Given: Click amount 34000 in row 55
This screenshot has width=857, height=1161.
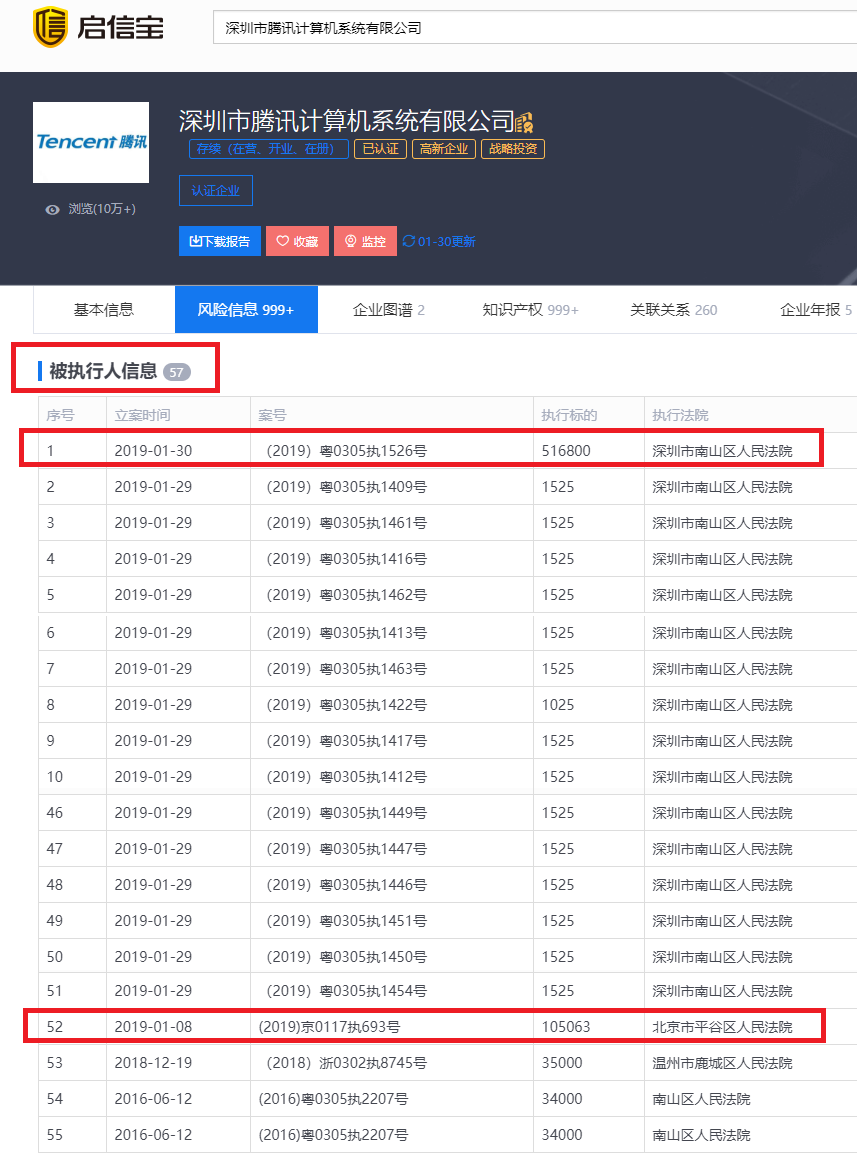Looking at the screenshot, I should coord(562,1135).
